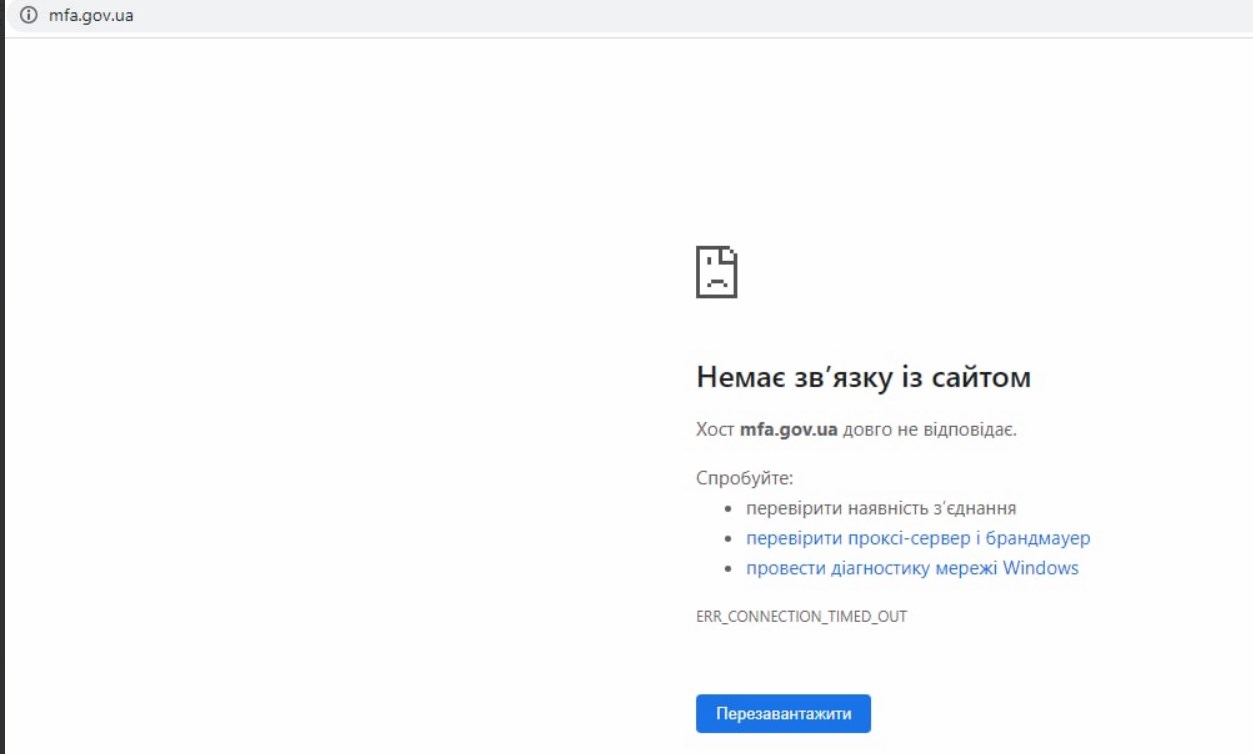This screenshot has height=754, width=1253.
Task: Click the blue Перезавантажити reload button
Action: click(x=783, y=714)
